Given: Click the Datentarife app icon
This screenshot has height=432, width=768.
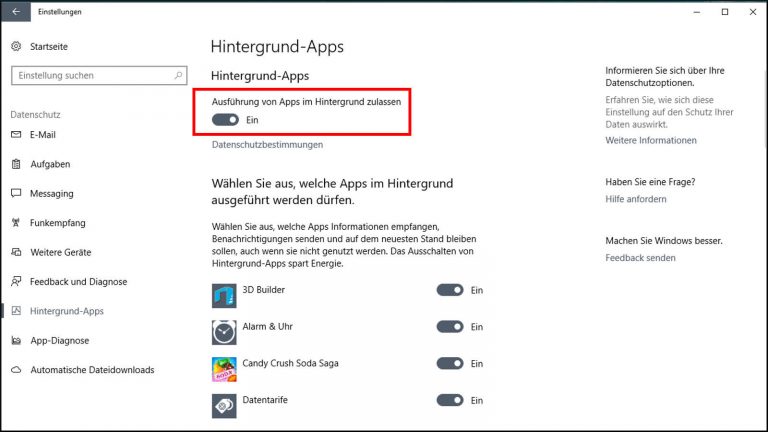Looking at the screenshot, I should click(x=224, y=405).
